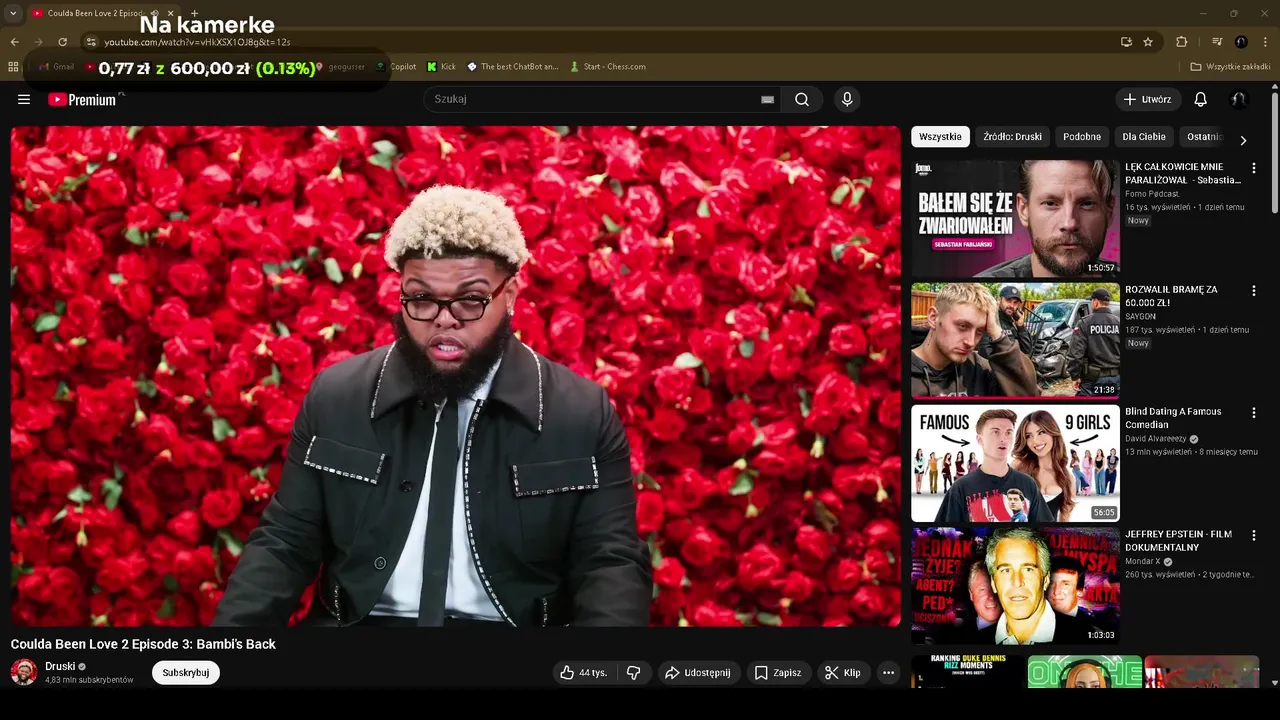1280x720 pixels.
Task: Open media controls icon in browser toolbar
Action: coord(1217,42)
